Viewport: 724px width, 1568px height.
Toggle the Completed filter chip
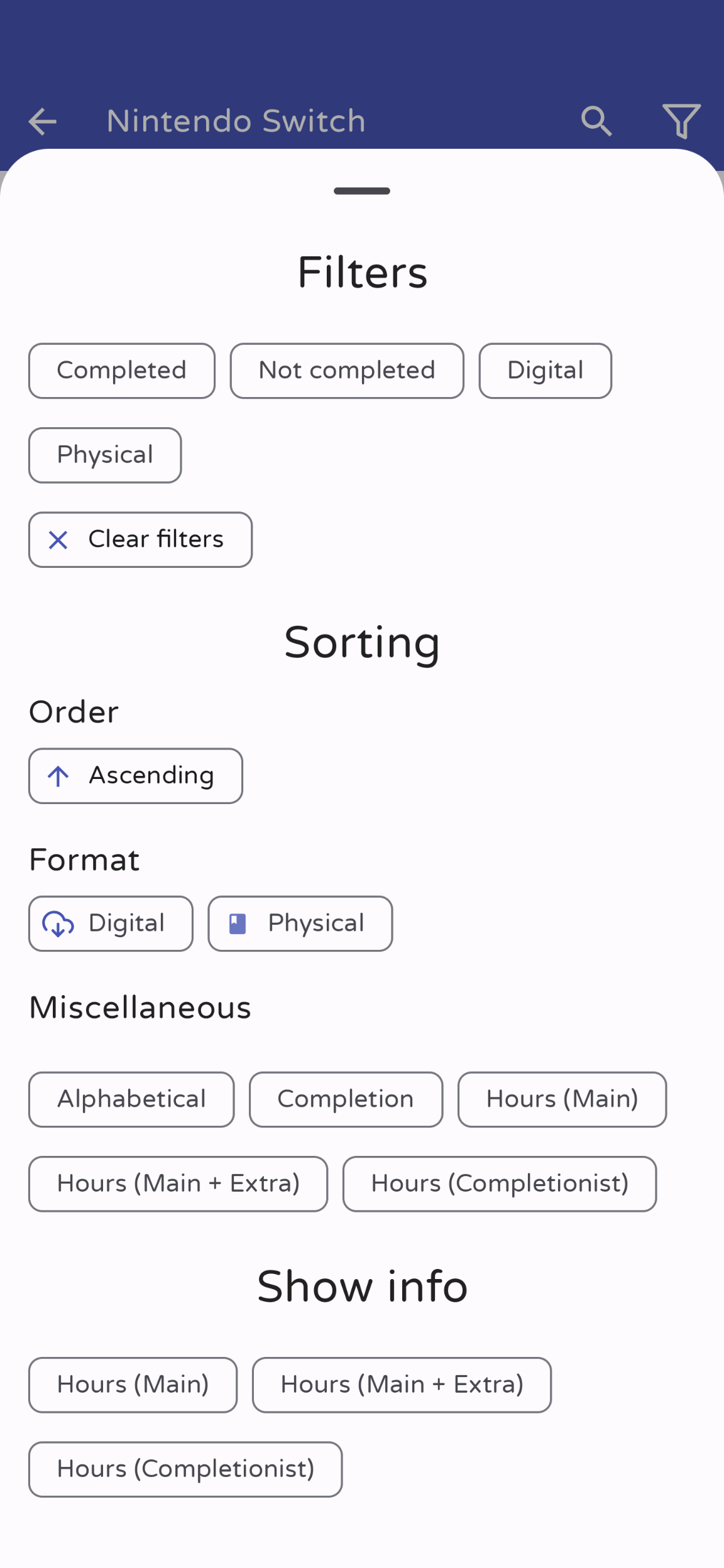122,371
